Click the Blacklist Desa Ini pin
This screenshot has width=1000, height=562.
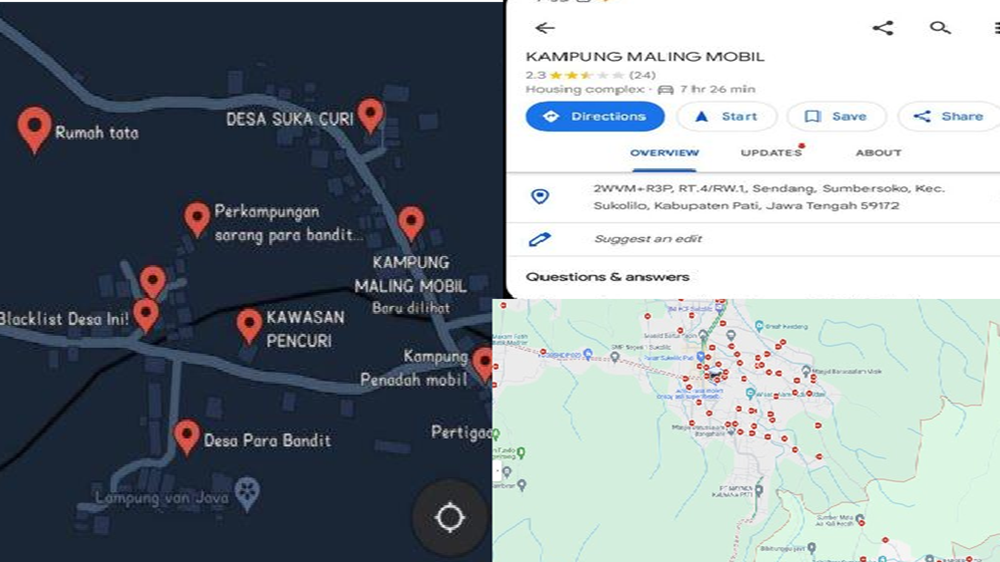tap(146, 315)
